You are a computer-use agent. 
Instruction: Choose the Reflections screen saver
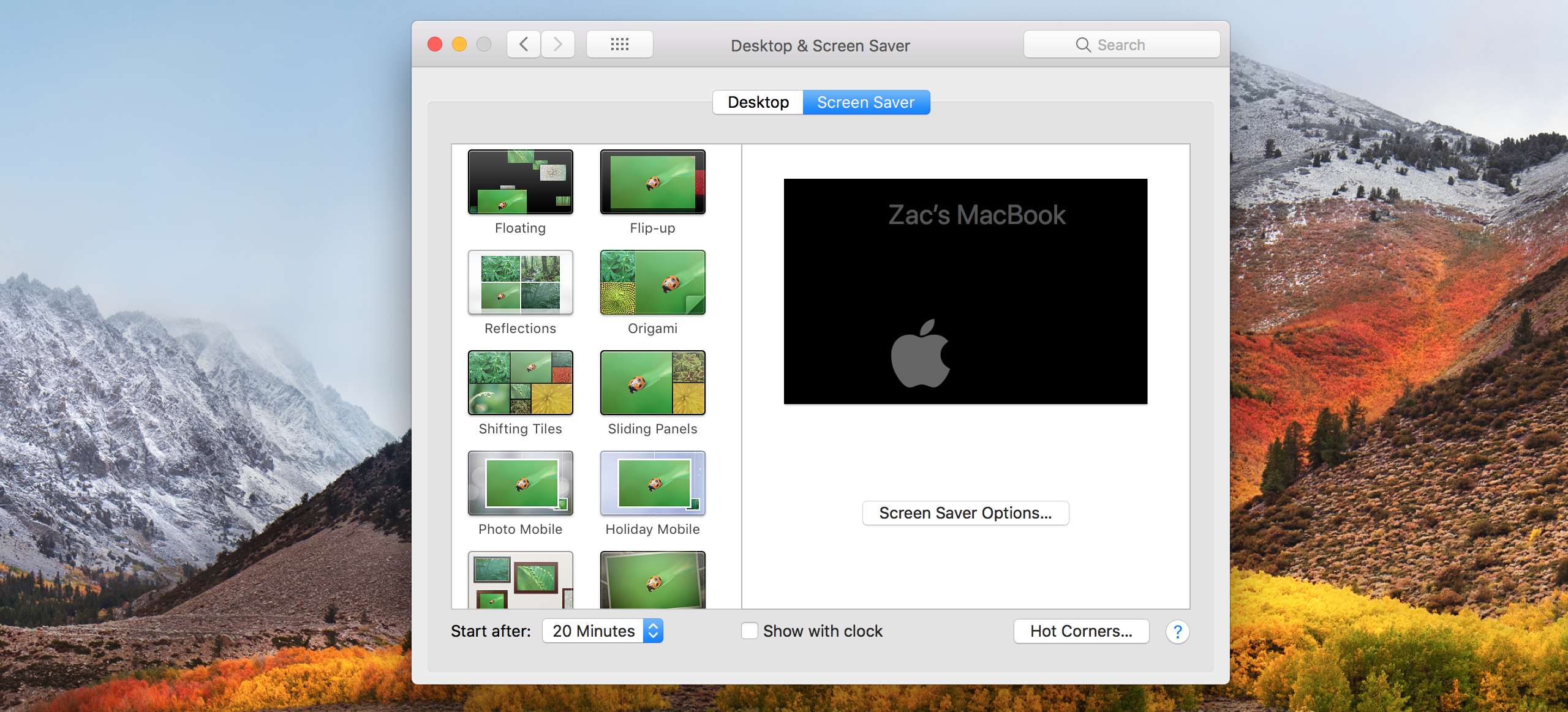tap(520, 283)
